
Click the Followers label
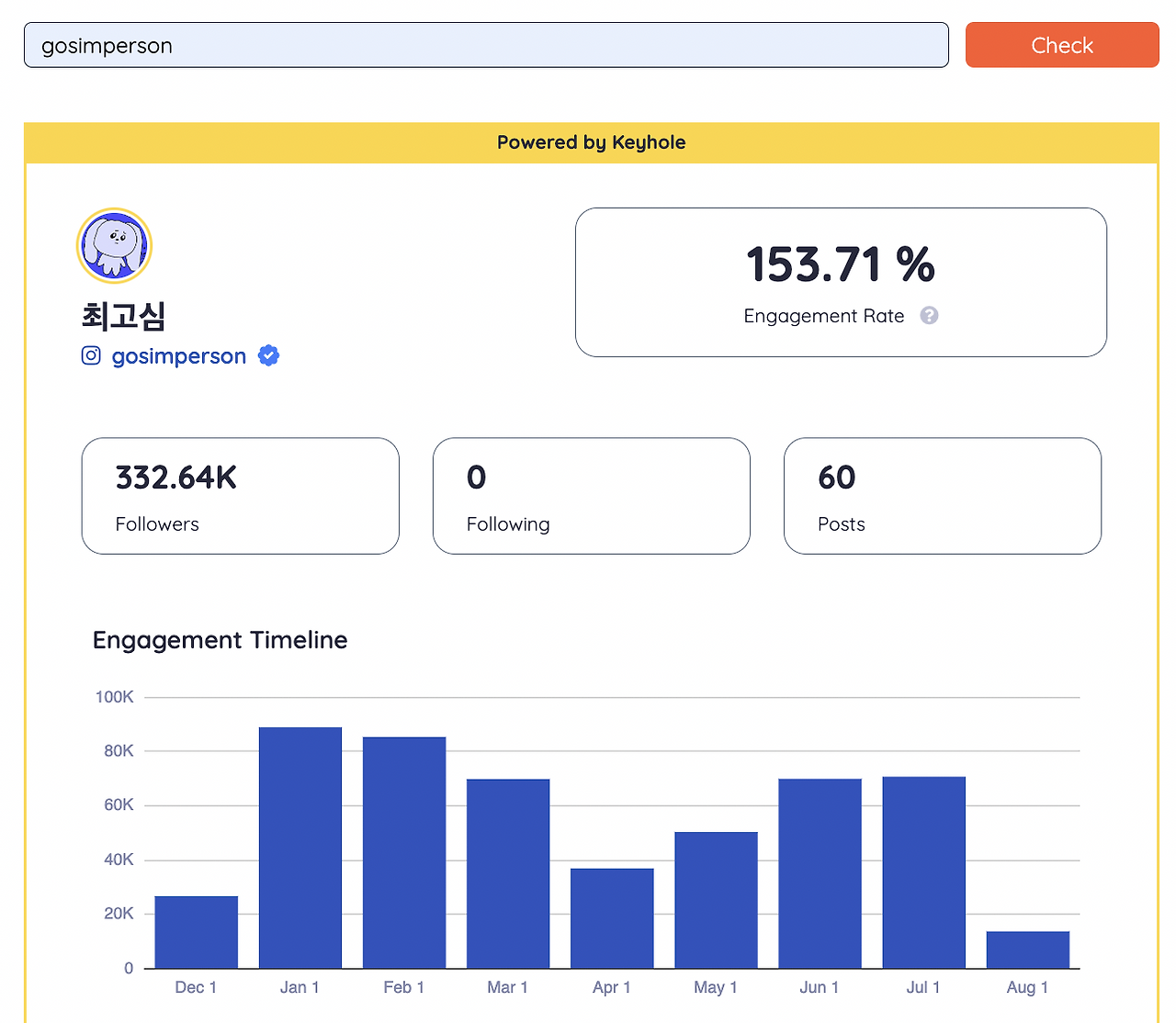click(x=157, y=524)
